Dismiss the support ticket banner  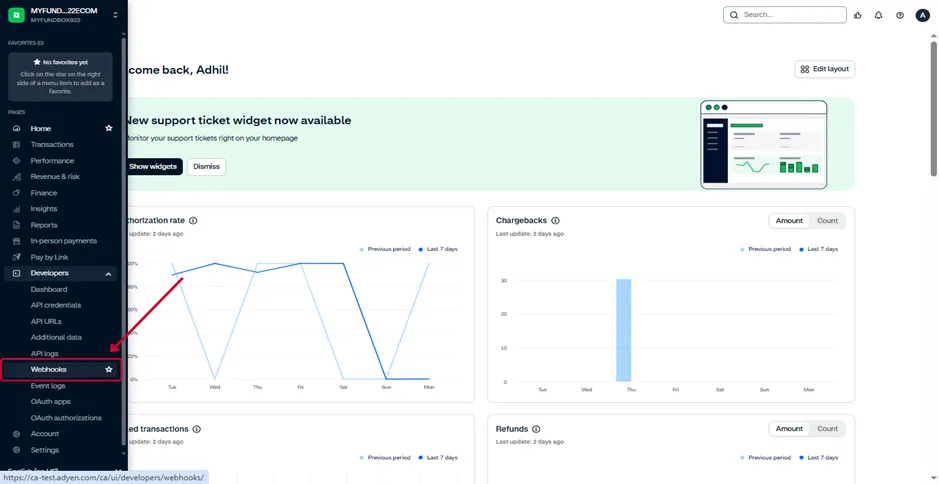pyautogui.click(x=207, y=167)
